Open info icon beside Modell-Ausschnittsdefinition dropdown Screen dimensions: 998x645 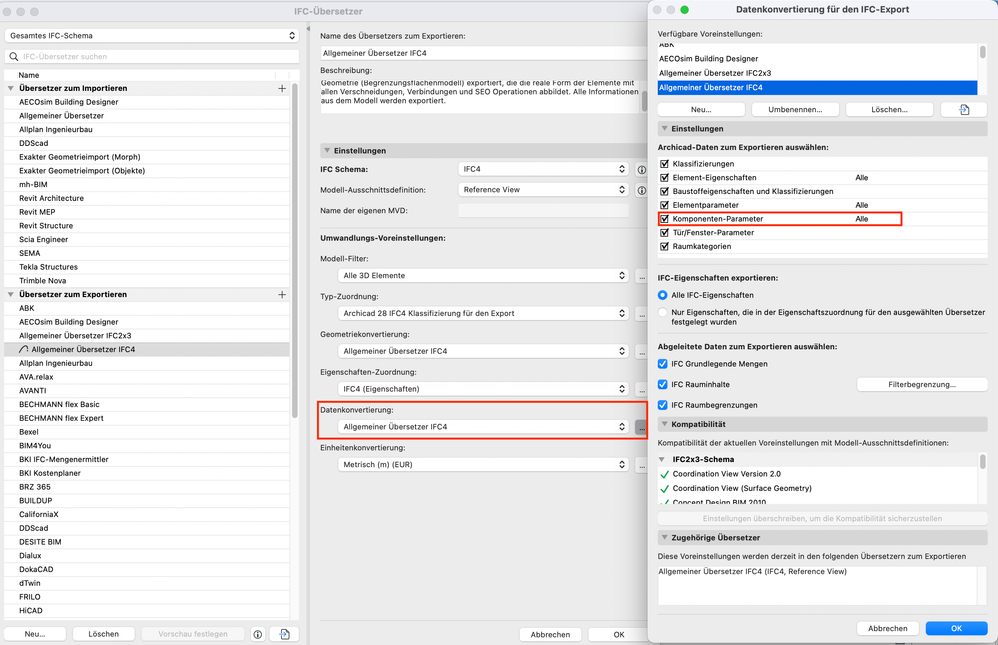(642, 190)
